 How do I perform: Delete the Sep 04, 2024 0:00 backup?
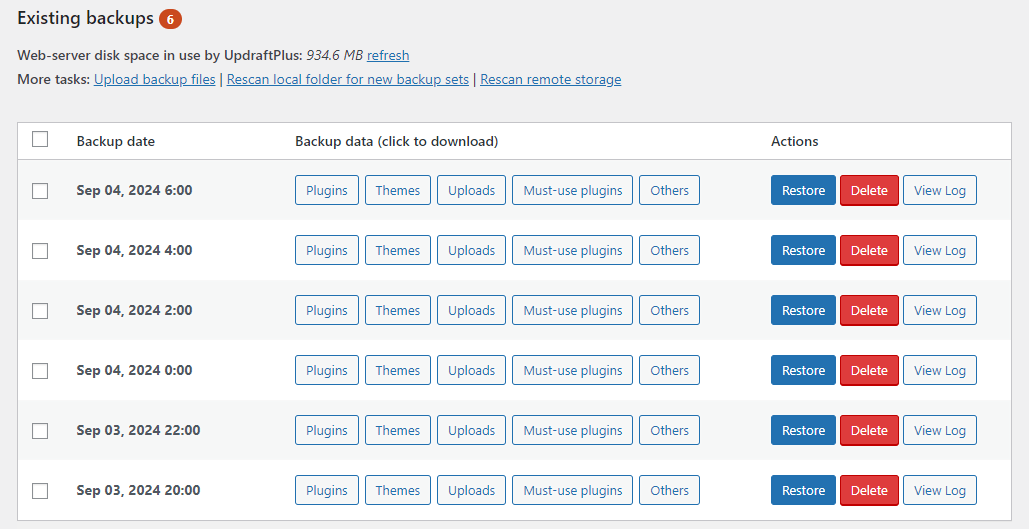pyautogui.click(x=869, y=370)
